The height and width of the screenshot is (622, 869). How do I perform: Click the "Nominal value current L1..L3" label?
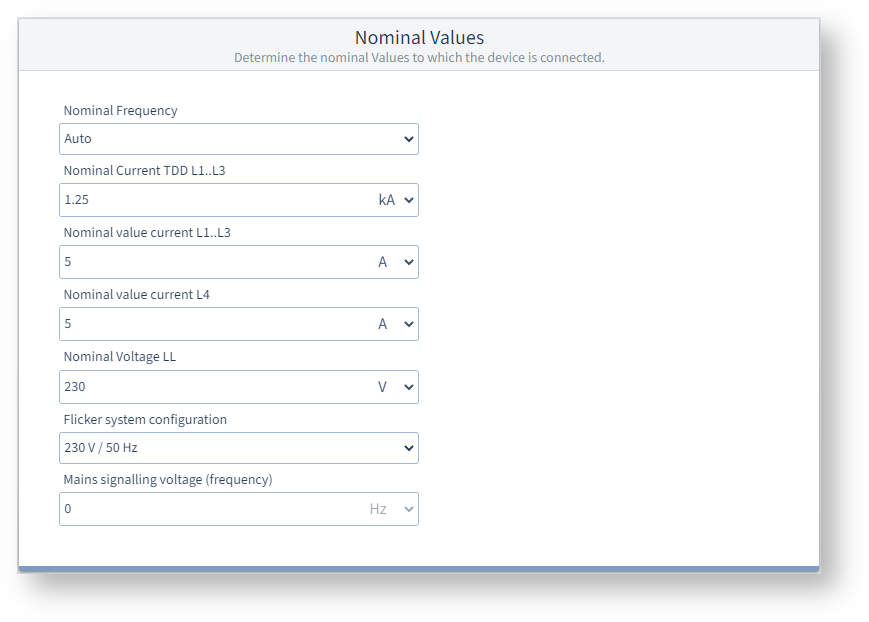[x=147, y=233]
